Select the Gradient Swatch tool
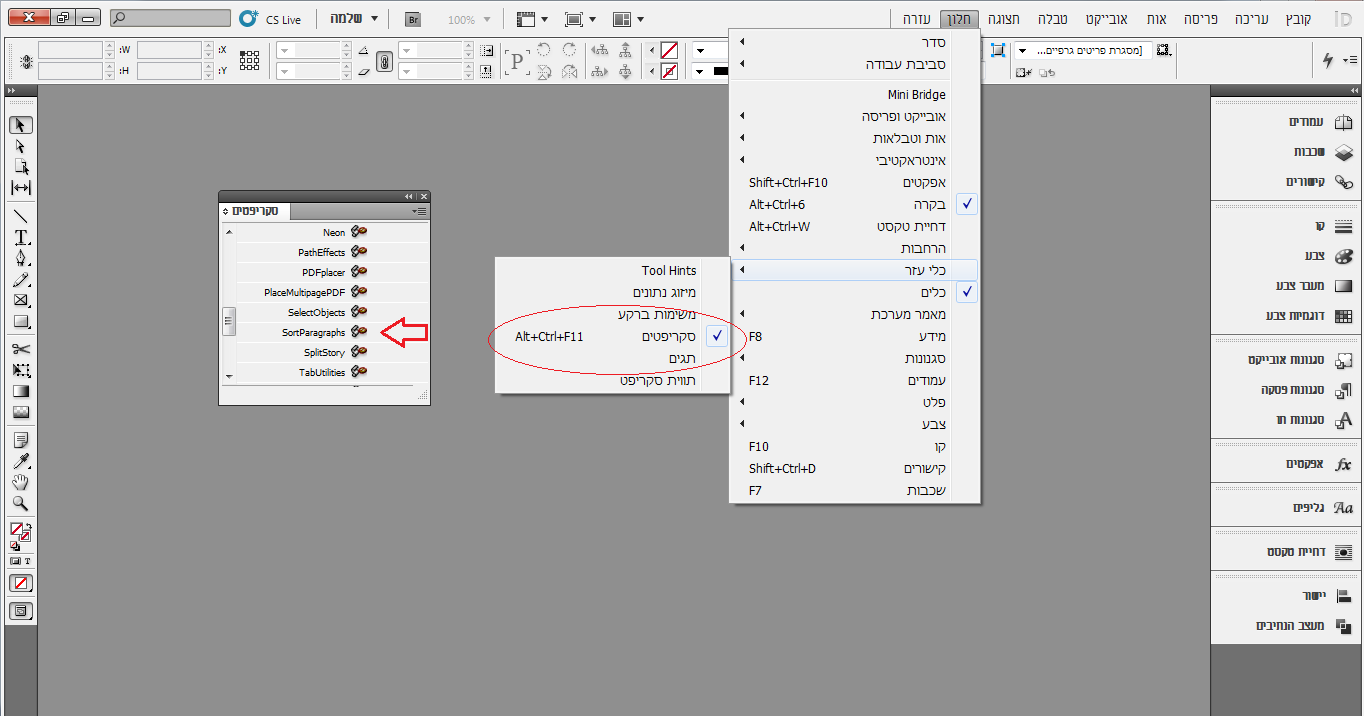Image resolution: width=1364 pixels, height=716 pixels. point(21,391)
